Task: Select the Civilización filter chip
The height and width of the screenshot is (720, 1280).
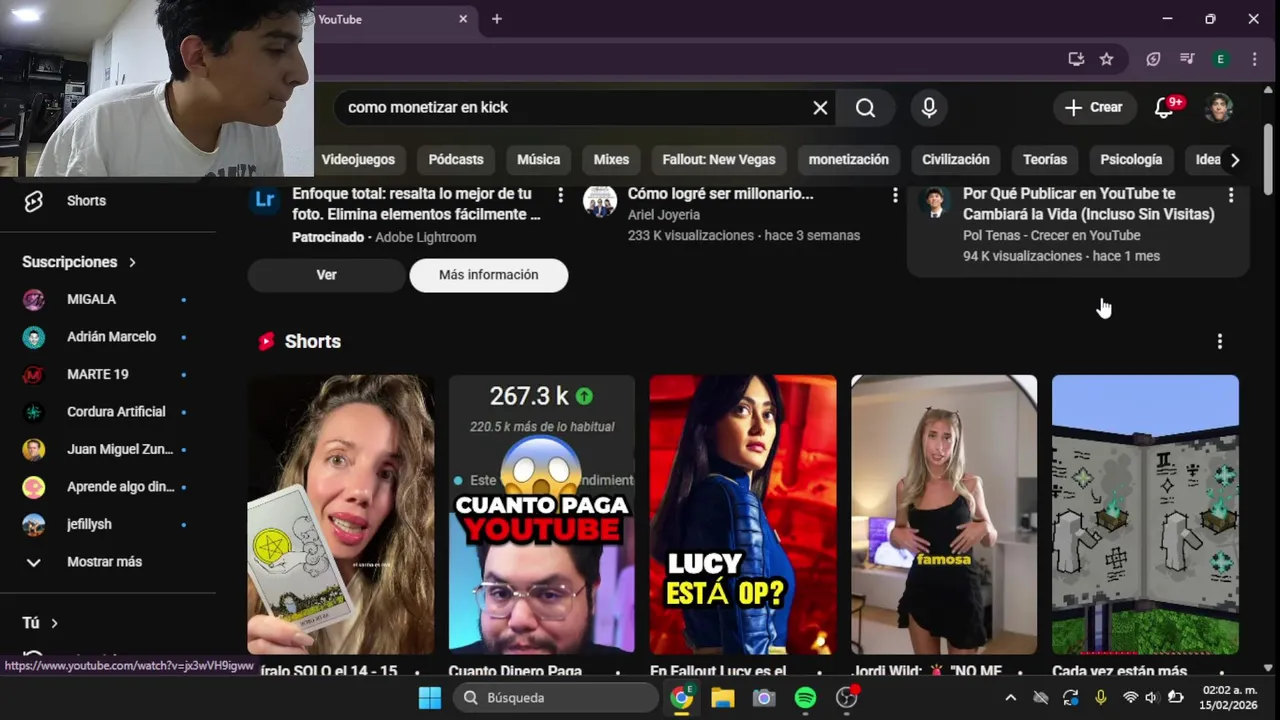Action: 956,160
